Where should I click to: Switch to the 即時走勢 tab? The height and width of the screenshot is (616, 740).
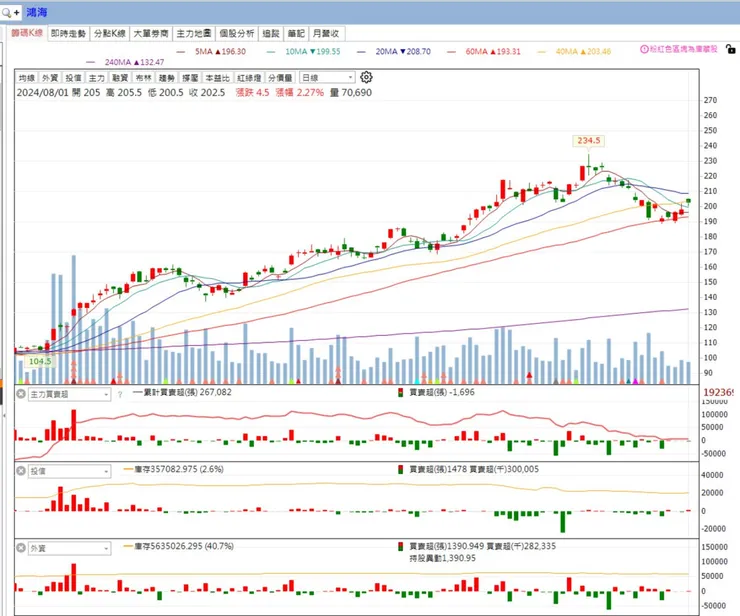tap(68, 34)
